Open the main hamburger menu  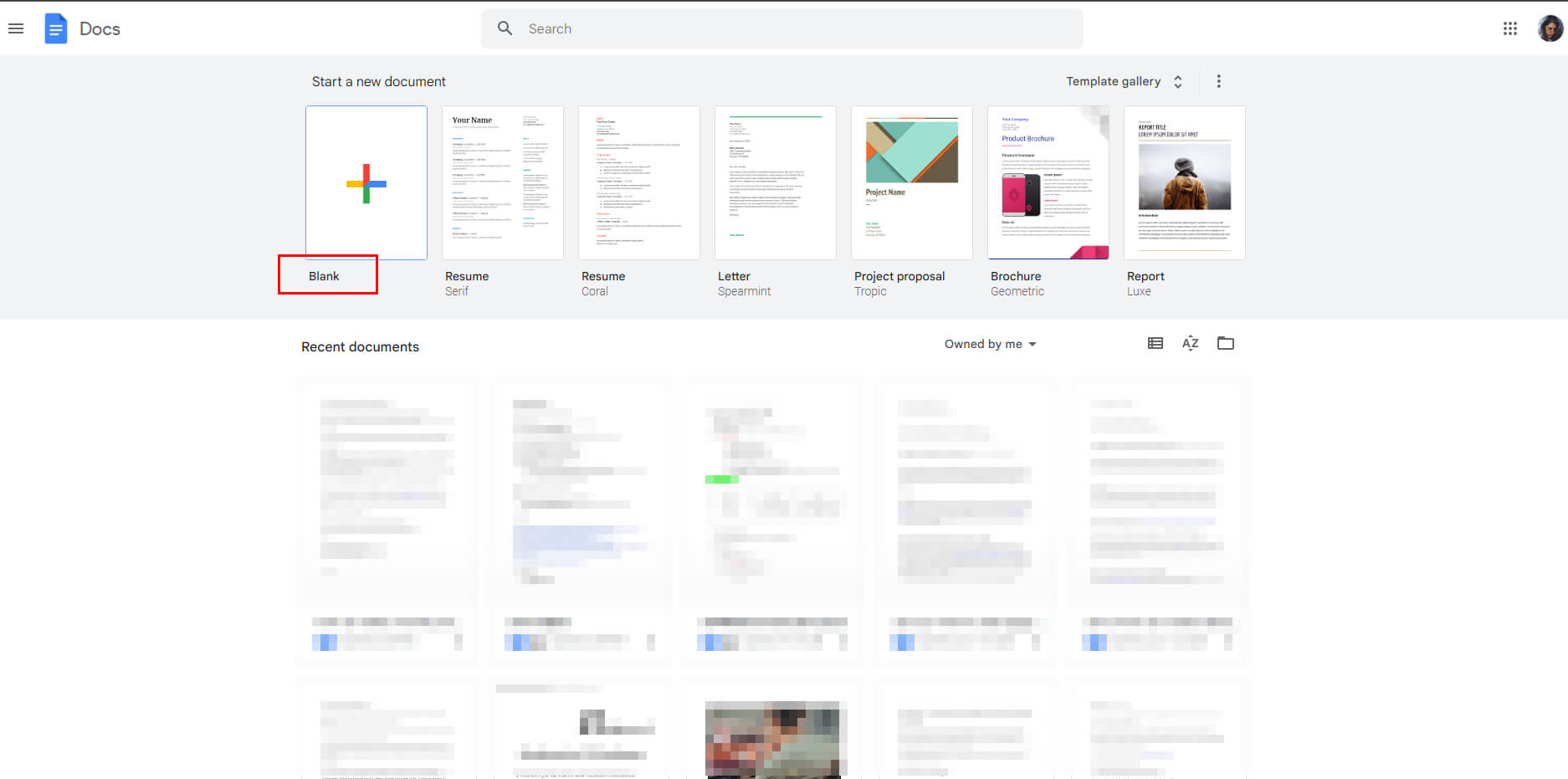(x=16, y=28)
